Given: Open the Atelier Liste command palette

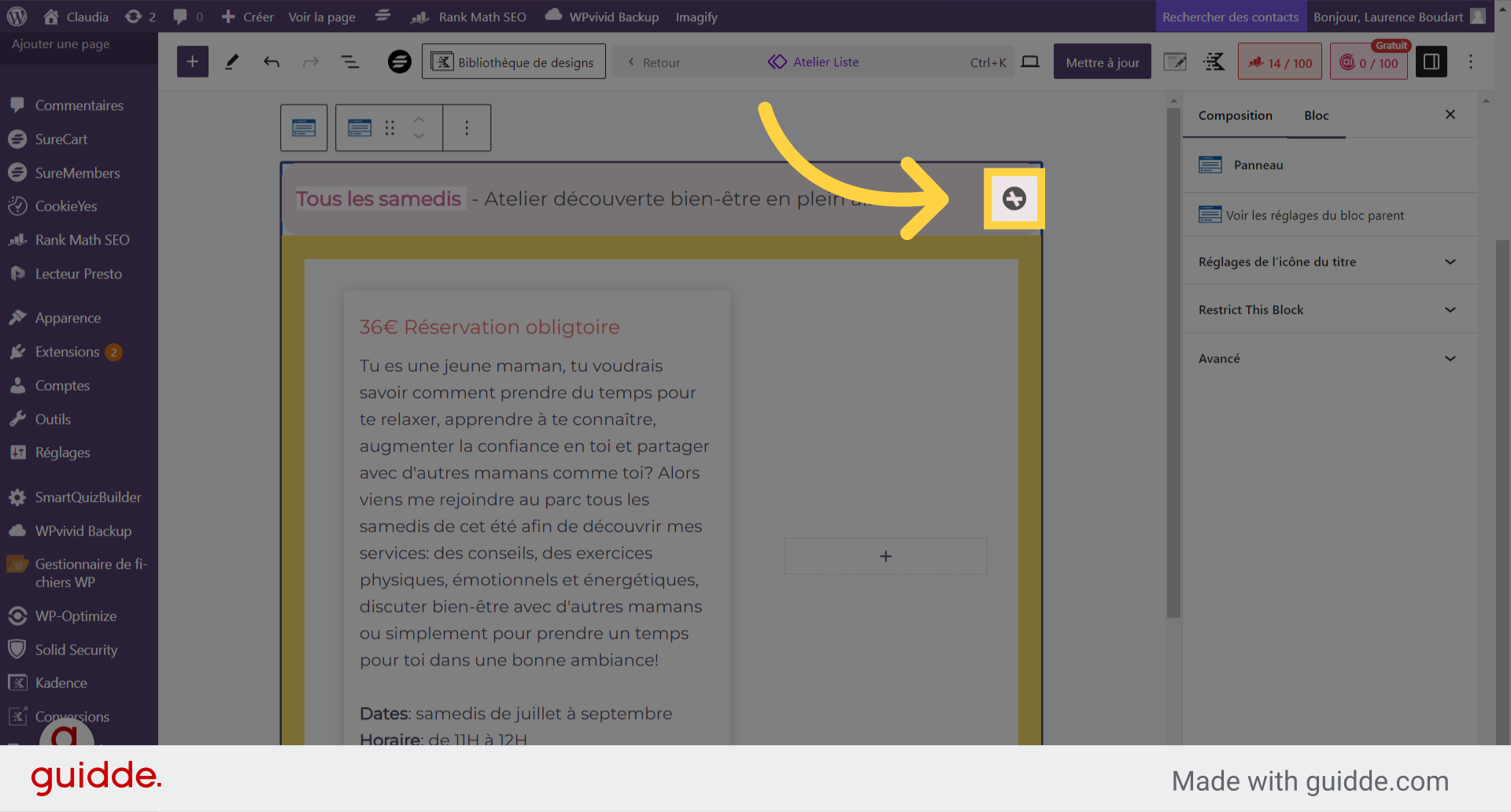Looking at the screenshot, I should point(814,62).
